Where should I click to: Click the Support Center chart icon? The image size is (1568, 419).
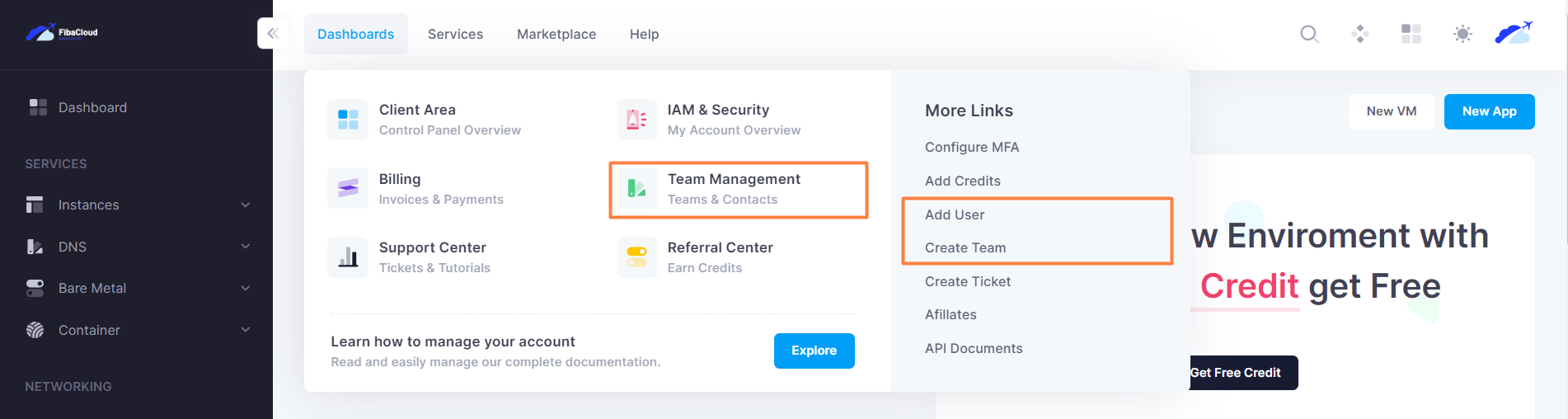coord(348,257)
